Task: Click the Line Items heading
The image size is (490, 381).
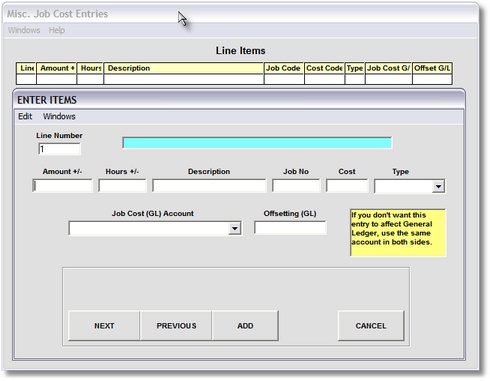Action: pos(240,51)
